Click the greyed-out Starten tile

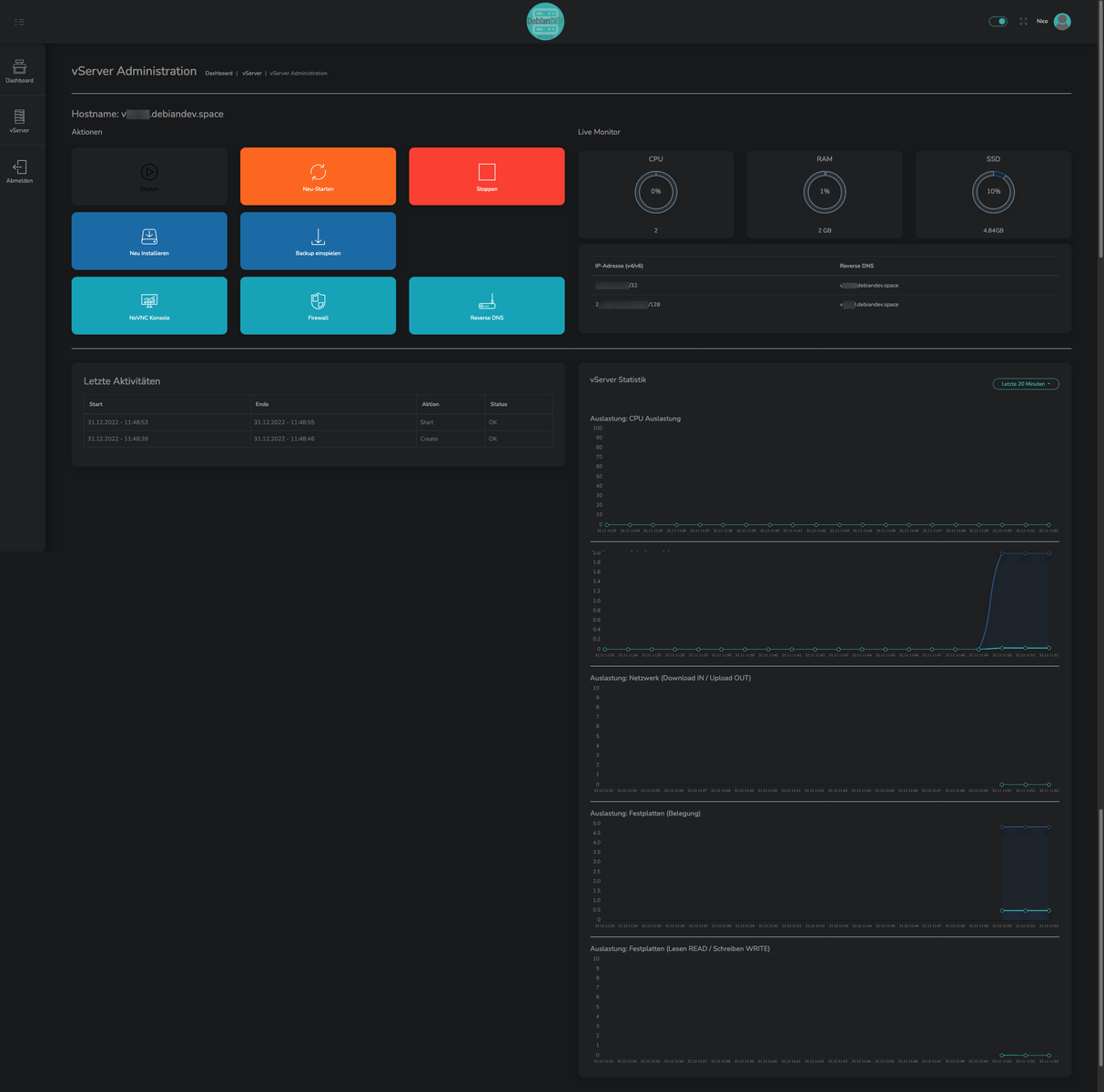pyautogui.click(x=149, y=177)
